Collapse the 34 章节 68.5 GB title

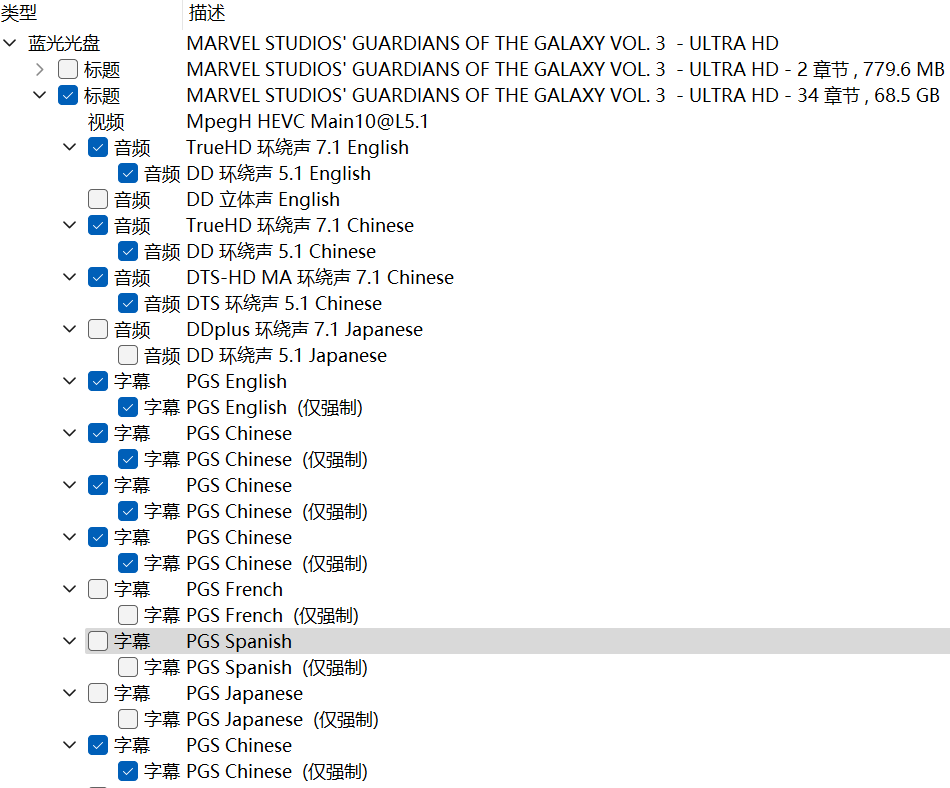tap(40, 95)
